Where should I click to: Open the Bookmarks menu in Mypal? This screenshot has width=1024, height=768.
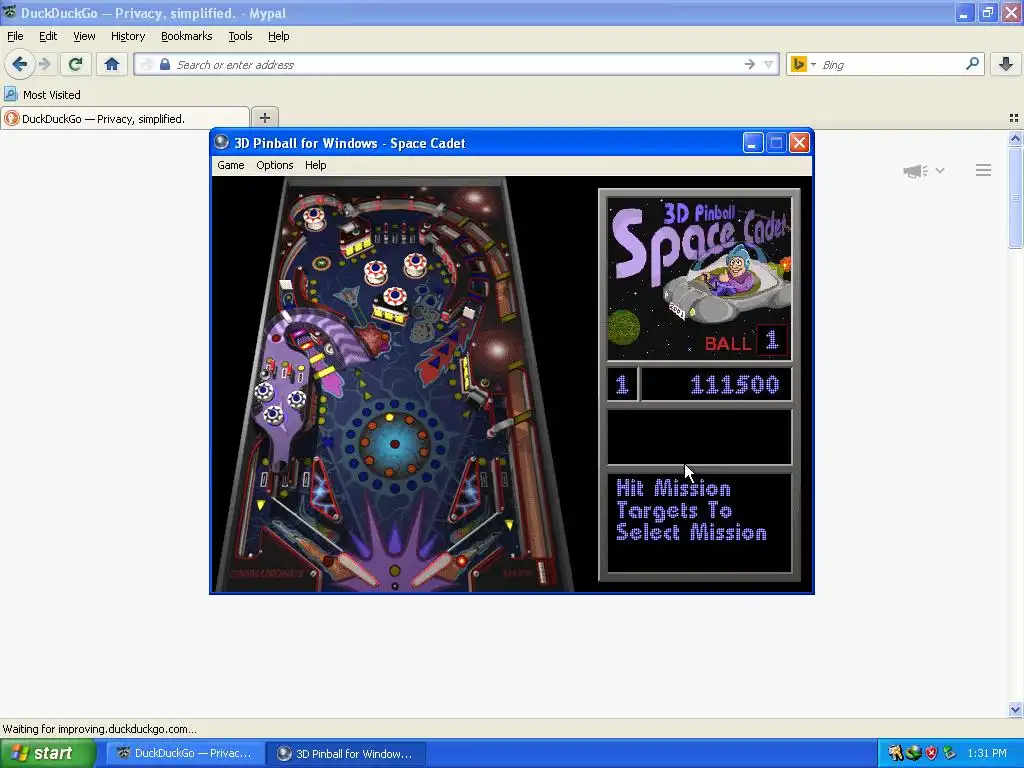(187, 36)
